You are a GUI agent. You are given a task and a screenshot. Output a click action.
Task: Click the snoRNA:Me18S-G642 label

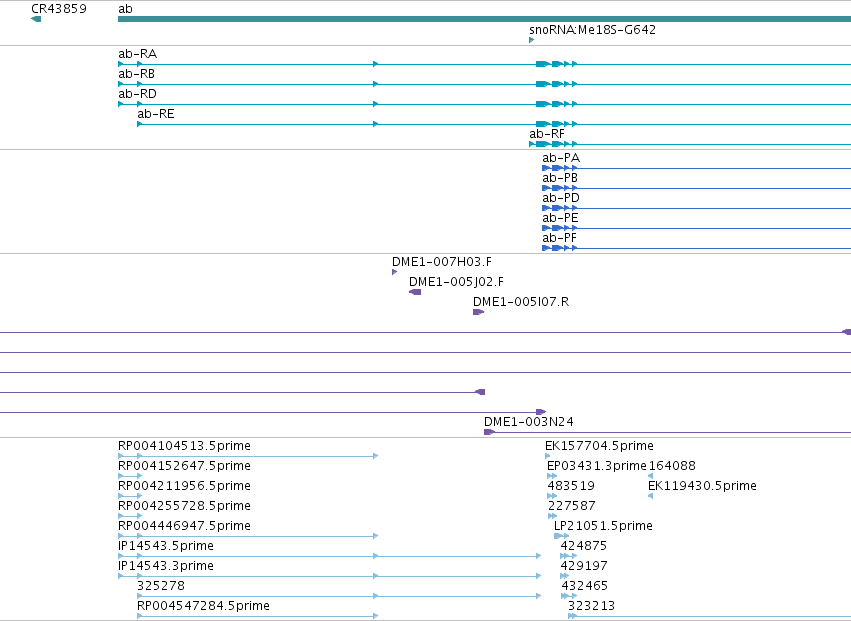592,29
